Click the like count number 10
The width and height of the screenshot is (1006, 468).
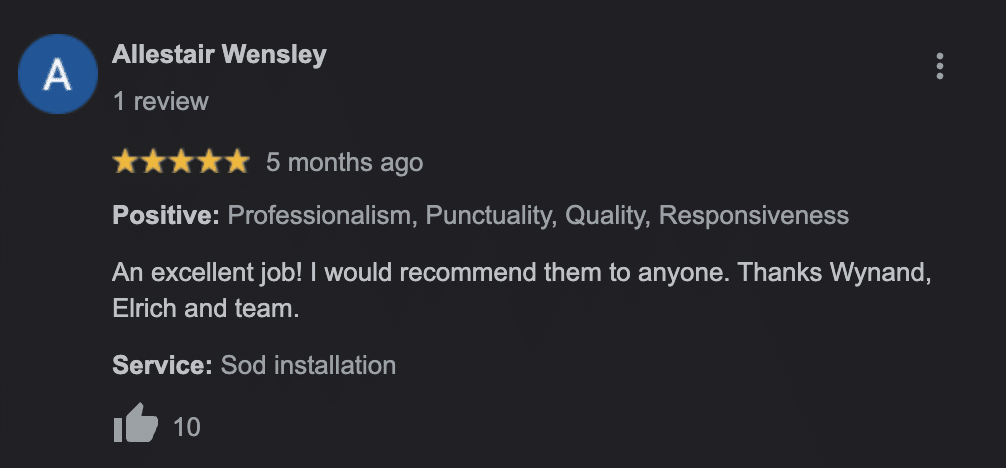(187, 427)
